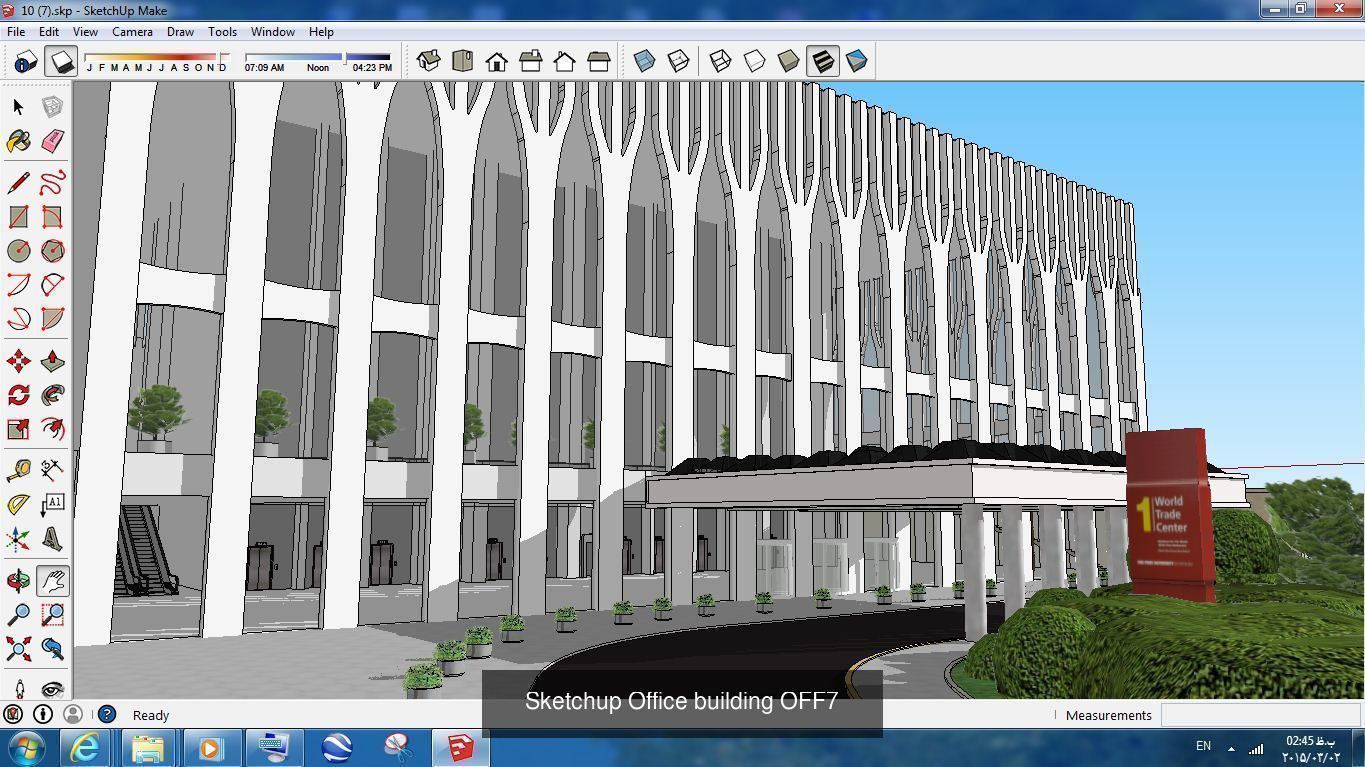This screenshot has height=767, width=1365.
Task: Toggle Back Edges style
Action: (678, 61)
